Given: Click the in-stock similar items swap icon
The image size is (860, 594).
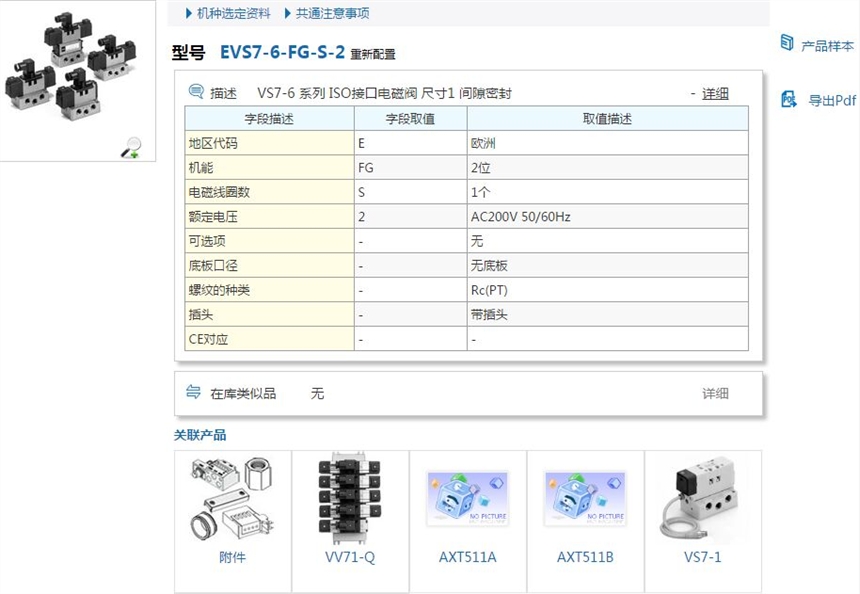Looking at the screenshot, I should pos(193,392).
